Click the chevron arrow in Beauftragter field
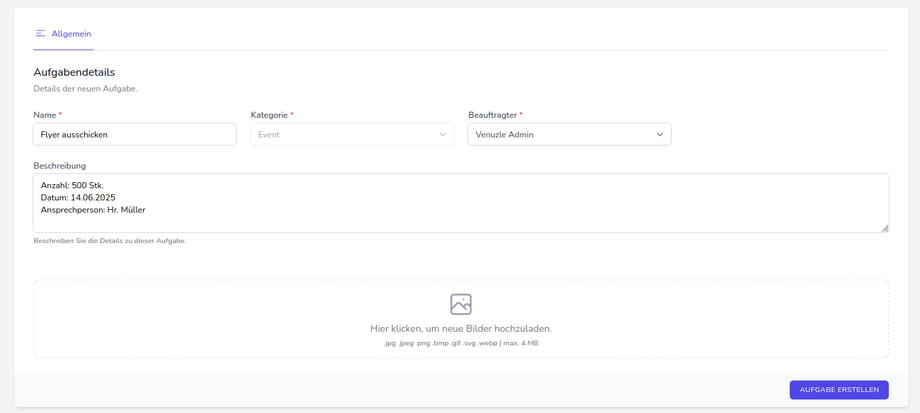This screenshot has height=413, width=920. (x=660, y=134)
